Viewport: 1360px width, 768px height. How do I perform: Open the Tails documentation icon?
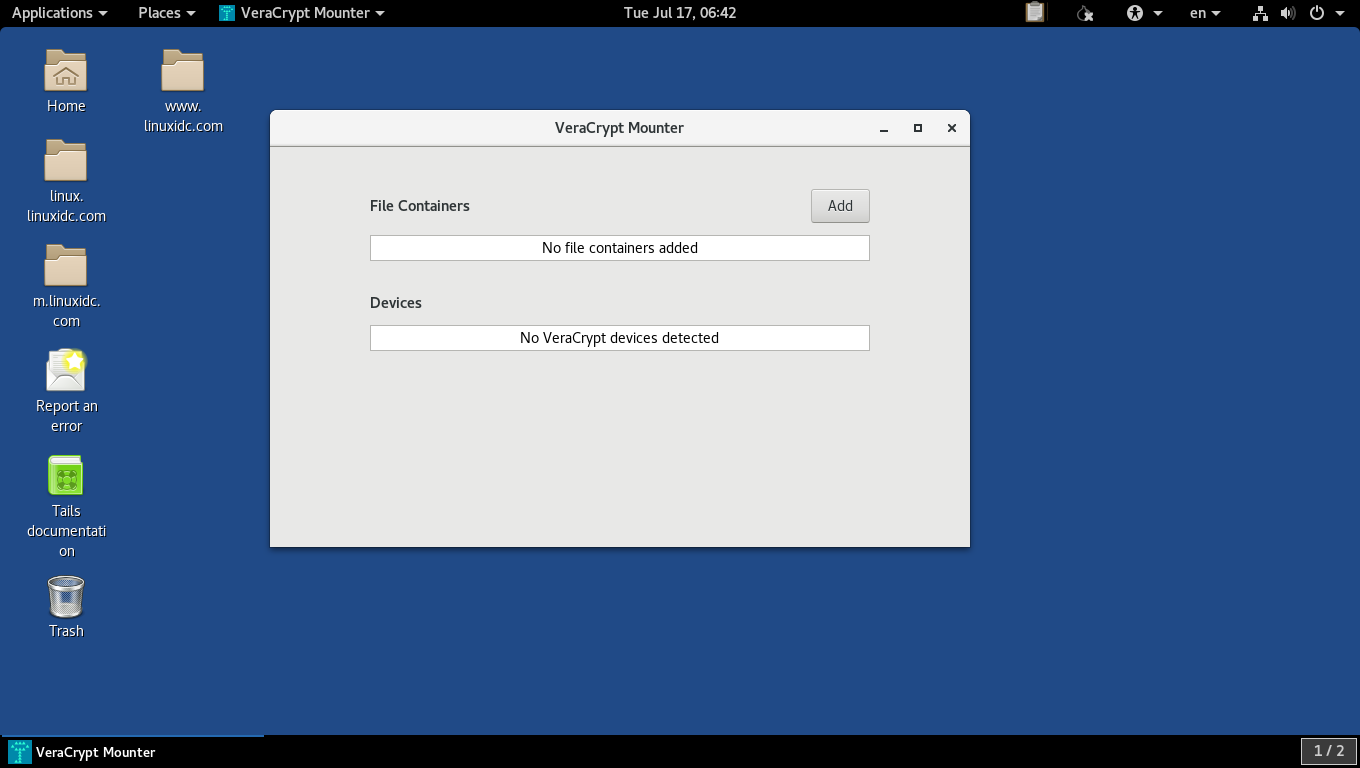pos(66,476)
